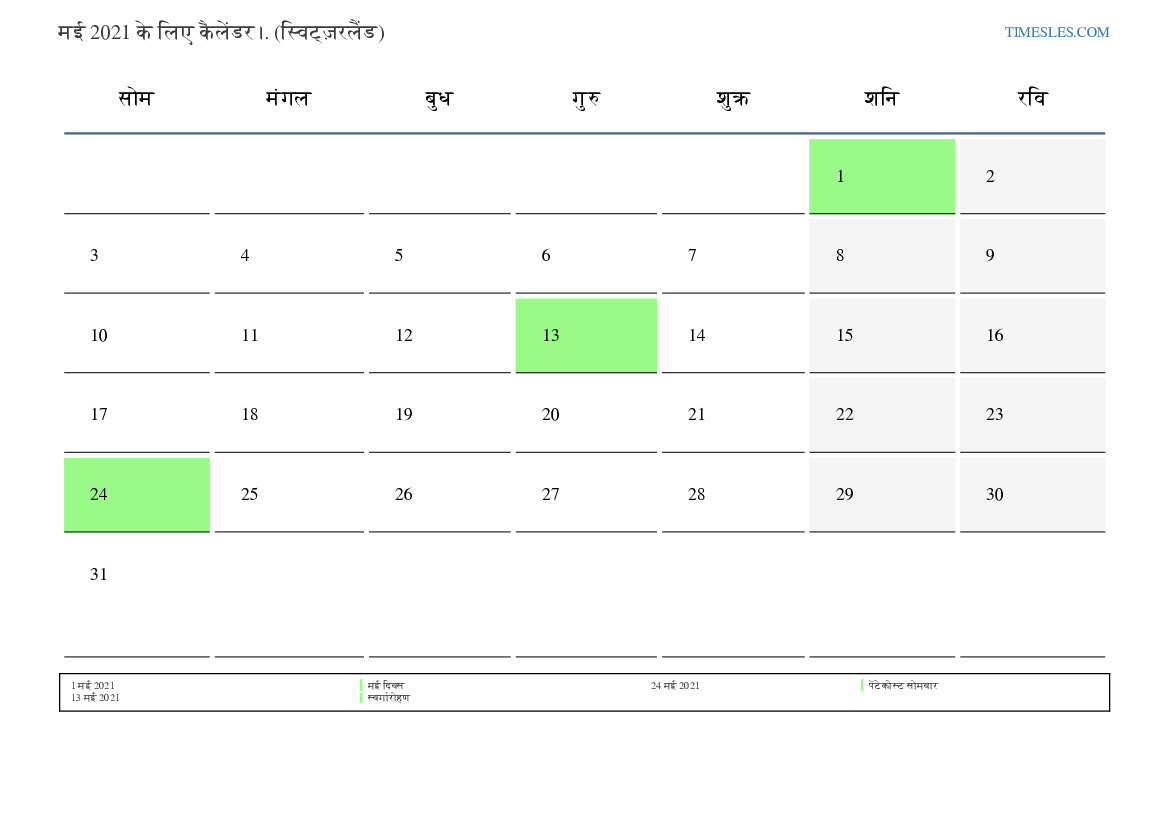Select date 14 in the calendar

pyautogui.click(x=733, y=335)
